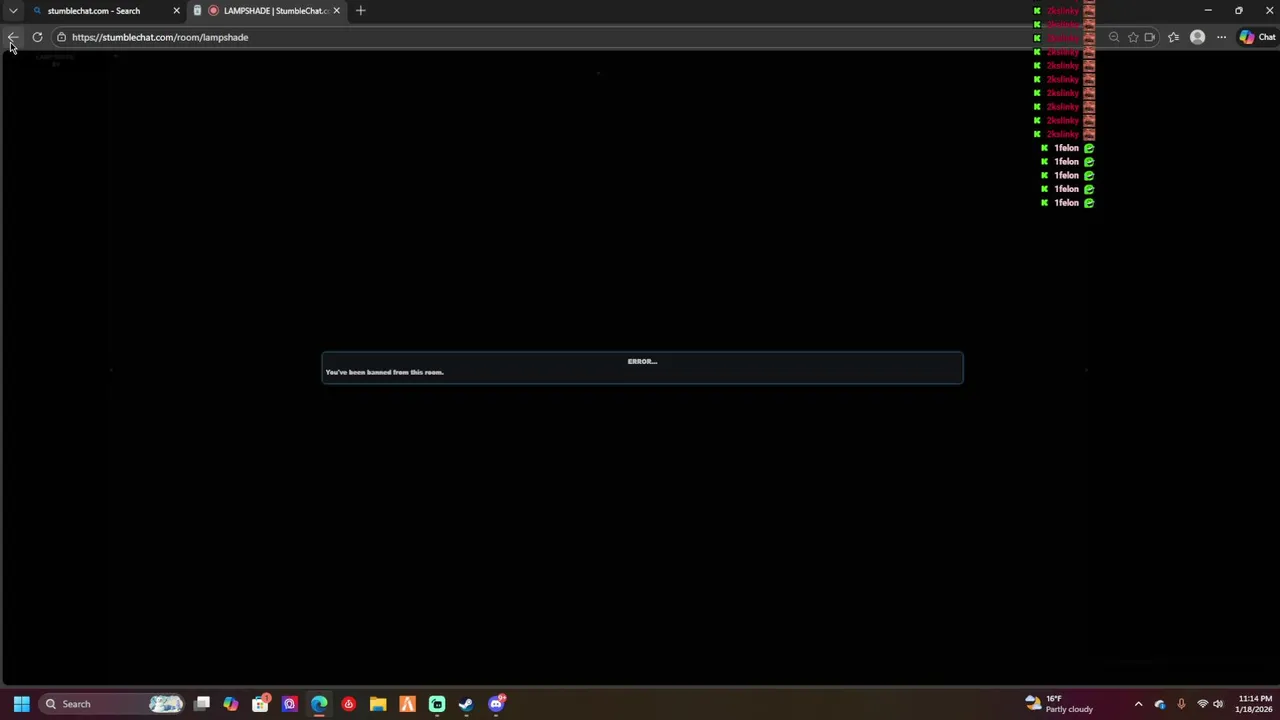Click the zoom out magnifier in address bar
This screenshot has height=720, width=1280.
point(1114,37)
